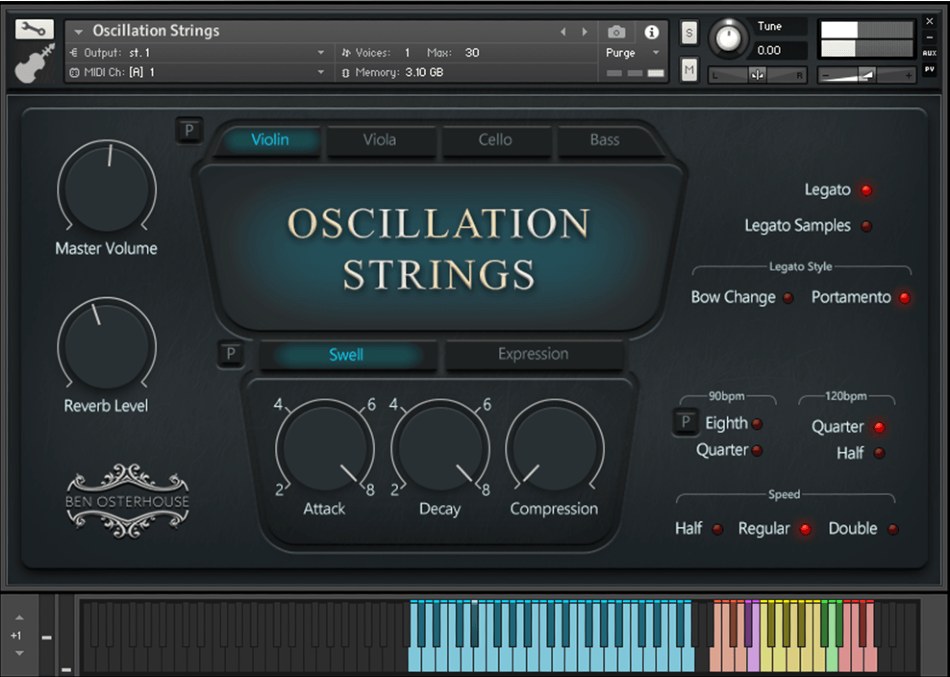The image size is (950, 677).
Task: Solo the instrument with the S icon
Action: (689, 33)
